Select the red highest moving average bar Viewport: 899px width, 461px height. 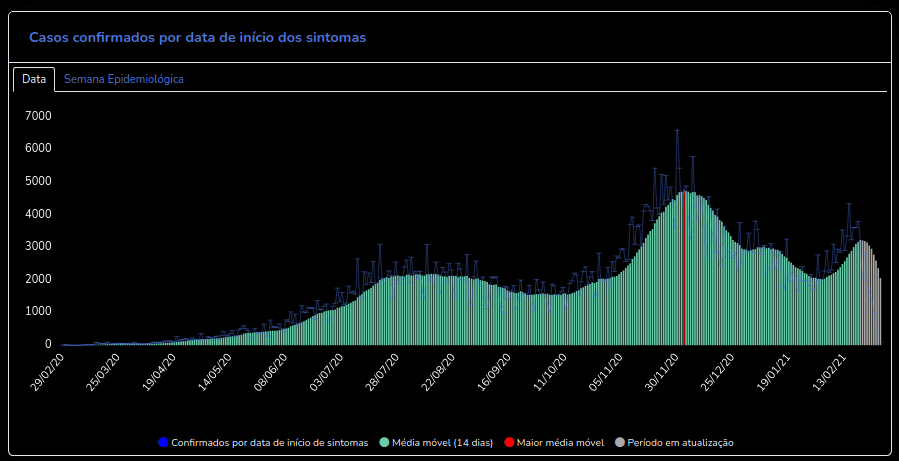684,270
